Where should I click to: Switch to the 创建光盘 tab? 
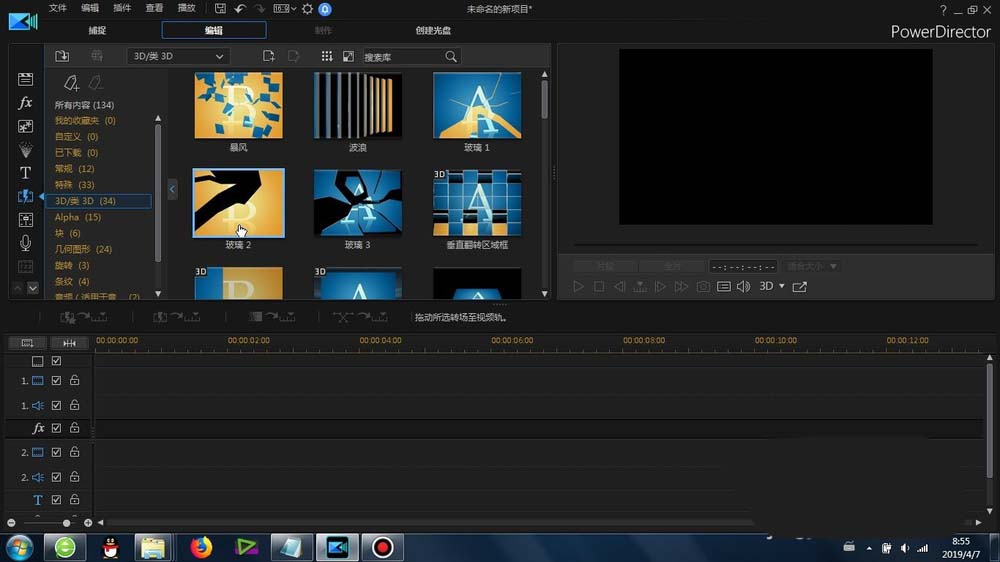[x=433, y=30]
